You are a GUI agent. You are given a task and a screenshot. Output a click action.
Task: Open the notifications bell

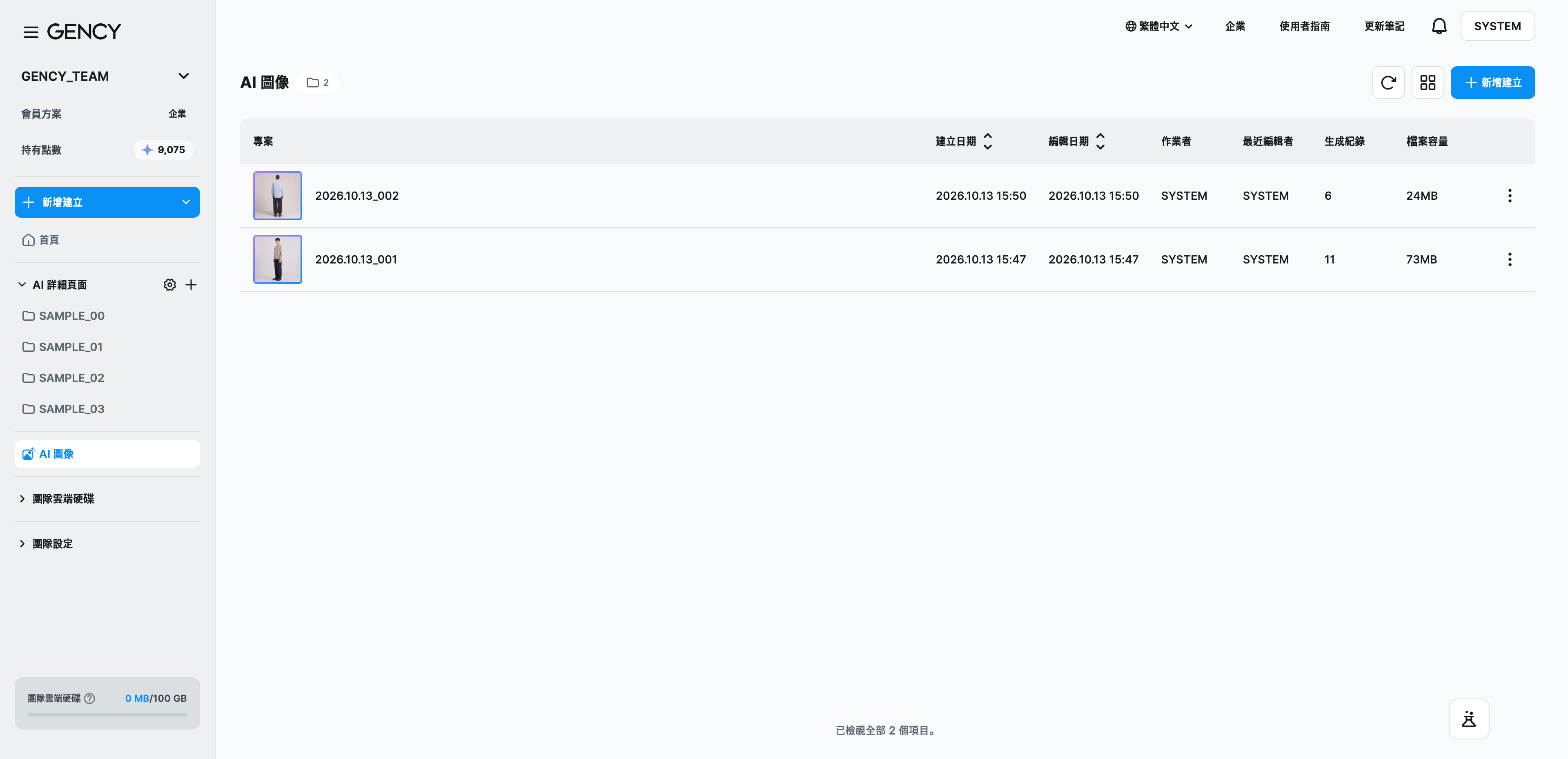pyautogui.click(x=1439, y=26)
